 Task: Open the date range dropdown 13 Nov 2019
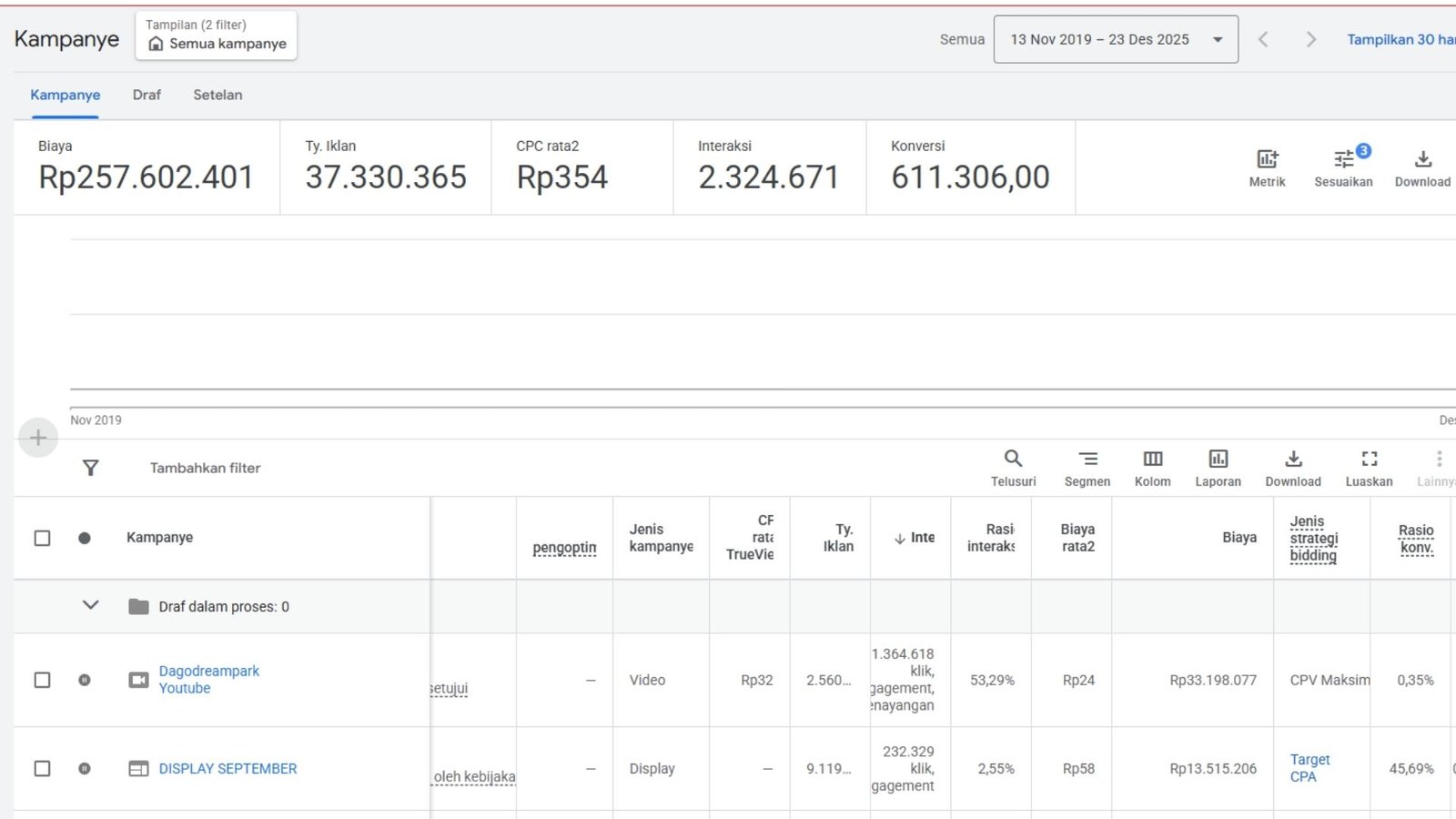(x=1115, y=39)
